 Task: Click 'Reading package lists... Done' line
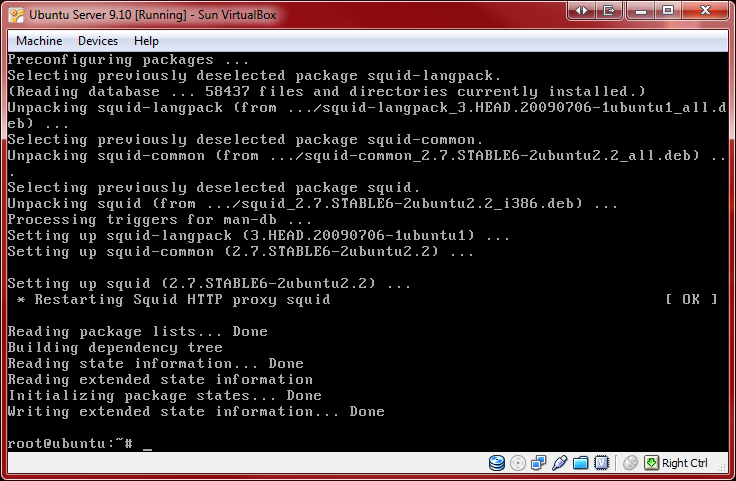click(x=138, y=332)
